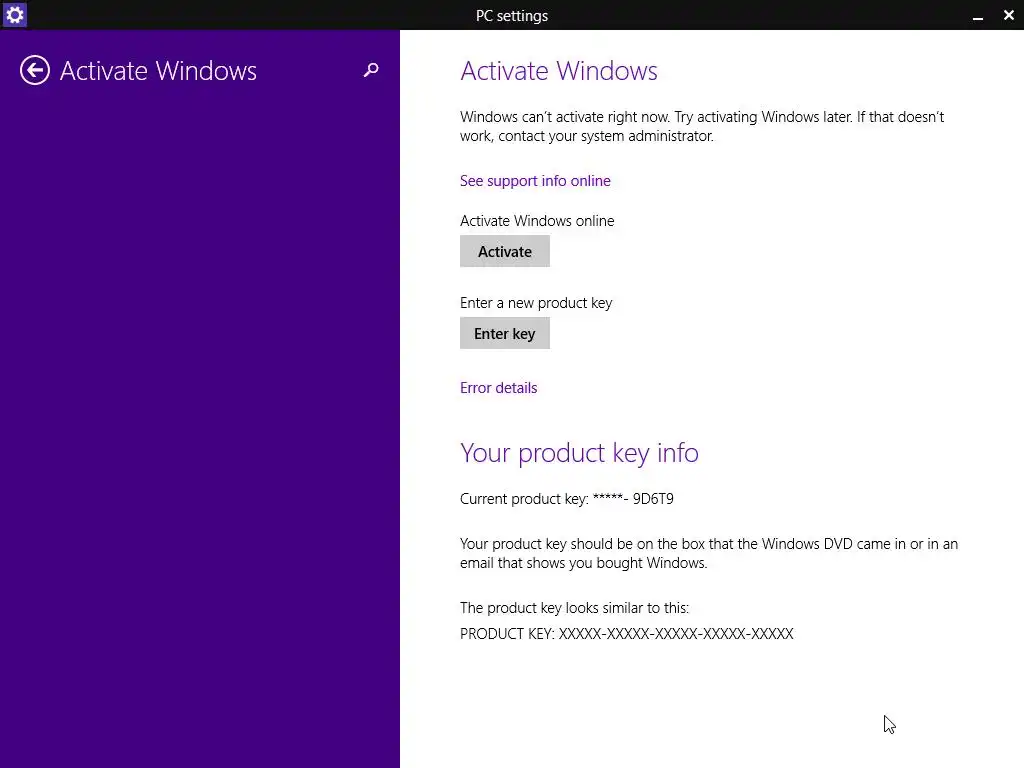The image size is (1024, 768).
Task: Select Activate Windows title in purple sidebar
Action: click(158, 71)
